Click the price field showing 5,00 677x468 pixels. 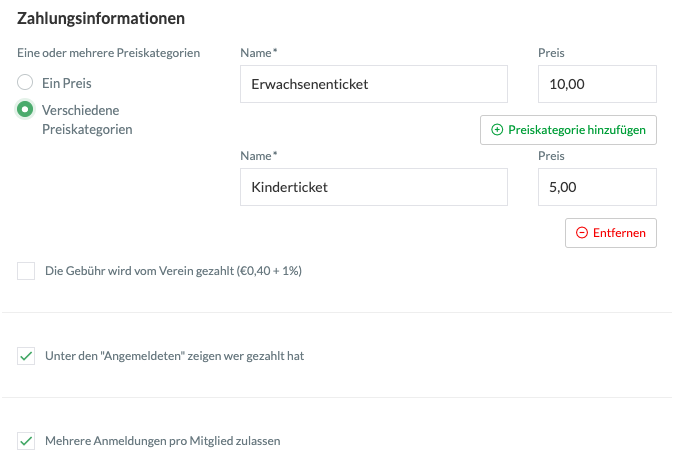click(597, 187)
